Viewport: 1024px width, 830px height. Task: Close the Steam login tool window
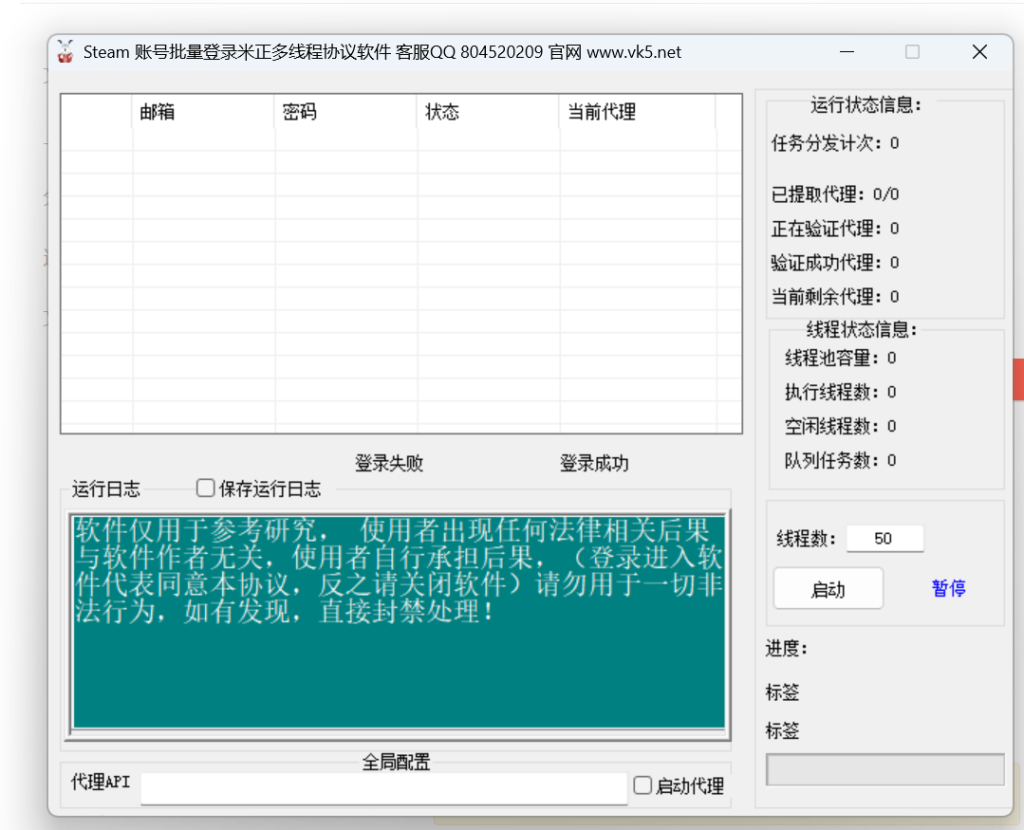[980, 52]
